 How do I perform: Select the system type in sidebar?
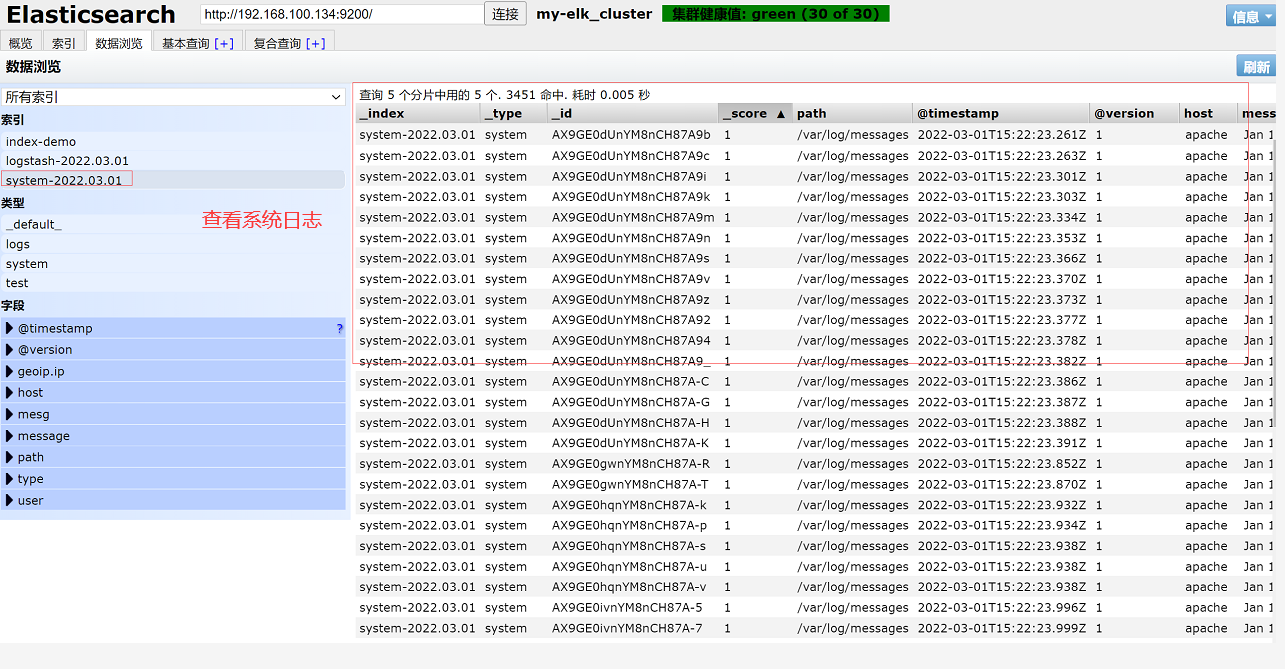click(173, 264)
